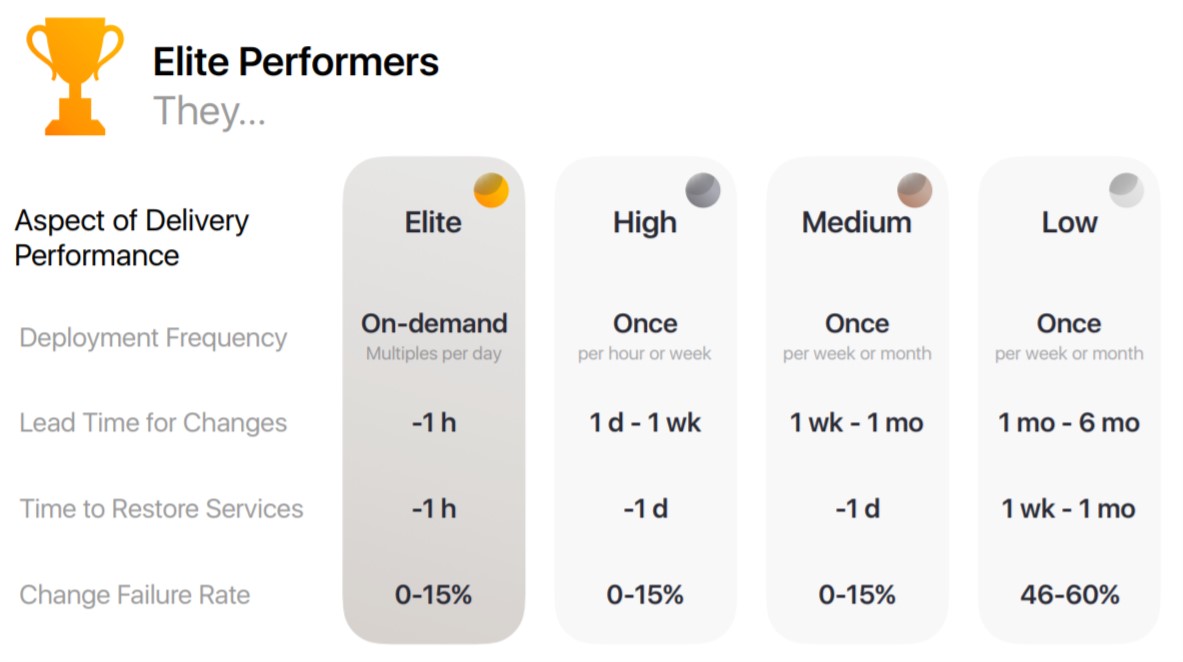Click the 1 mo - 6 mo lead time
This screenshot has height=662, width=1183.
coord(1069,423)
